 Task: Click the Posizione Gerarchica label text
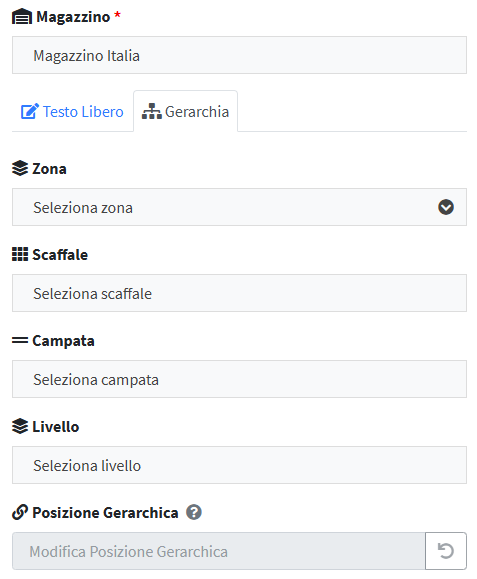105,513
